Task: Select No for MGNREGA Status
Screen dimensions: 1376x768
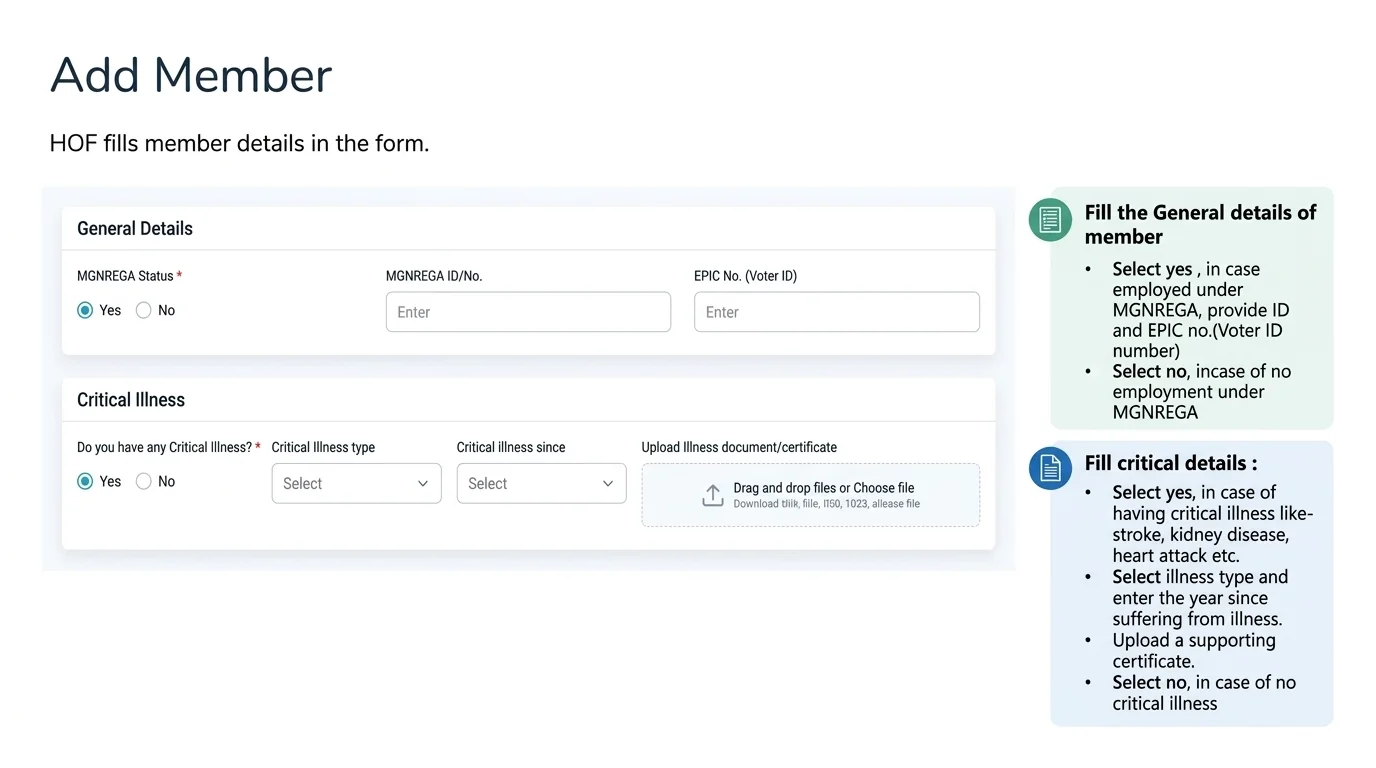Action: coord(143,311)
